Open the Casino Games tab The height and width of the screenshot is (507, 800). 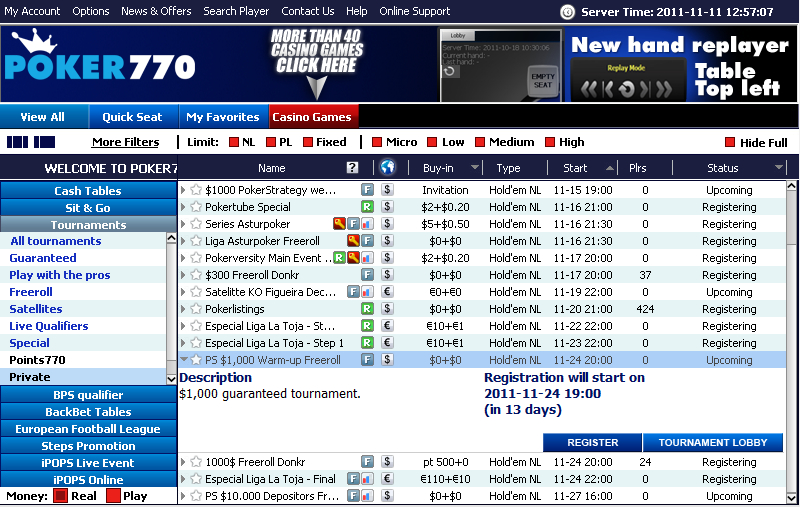pyautogui.click(x=313, y=117)
